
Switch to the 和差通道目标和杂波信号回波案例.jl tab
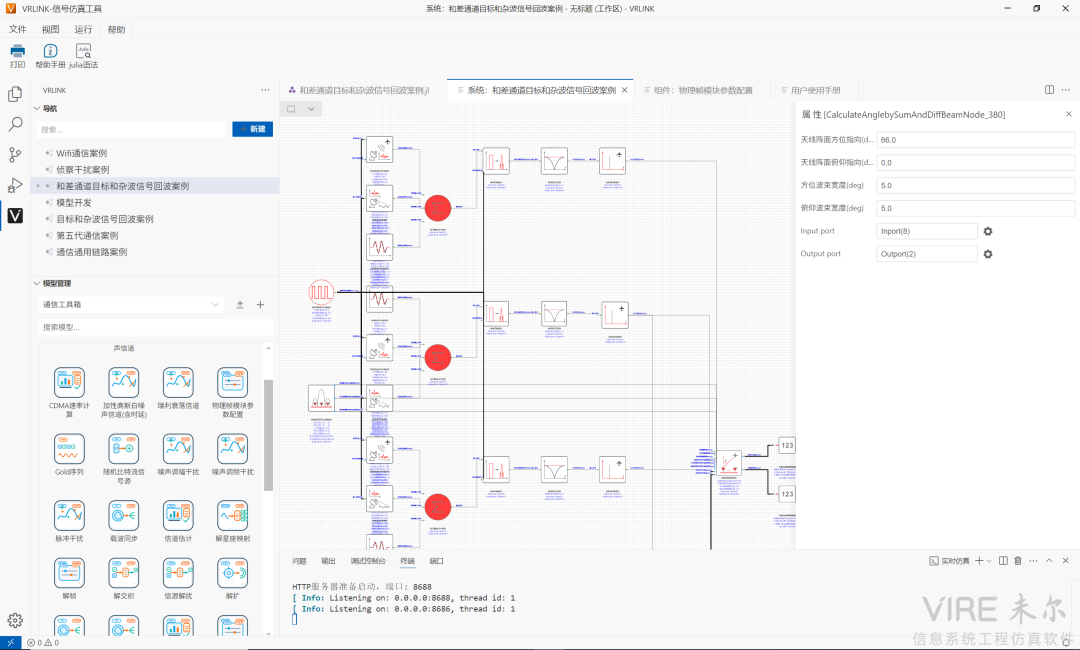point(364,90)
